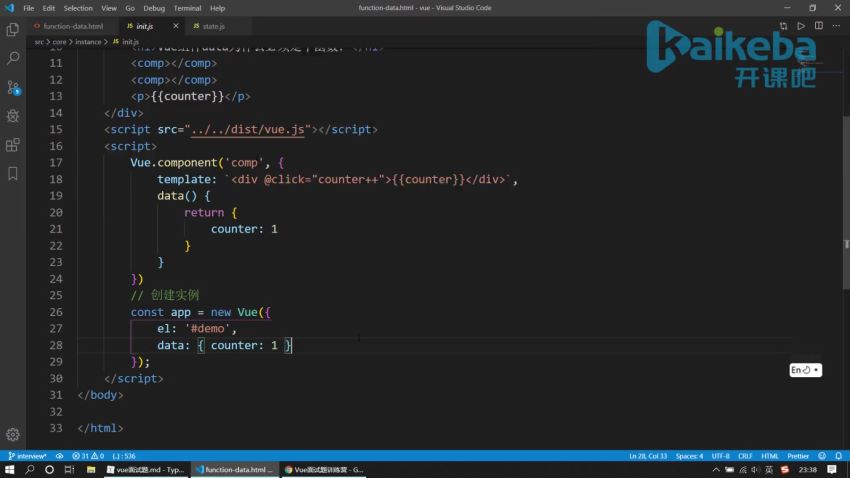Open the Explorer view in activity bar

pos(12,29)
